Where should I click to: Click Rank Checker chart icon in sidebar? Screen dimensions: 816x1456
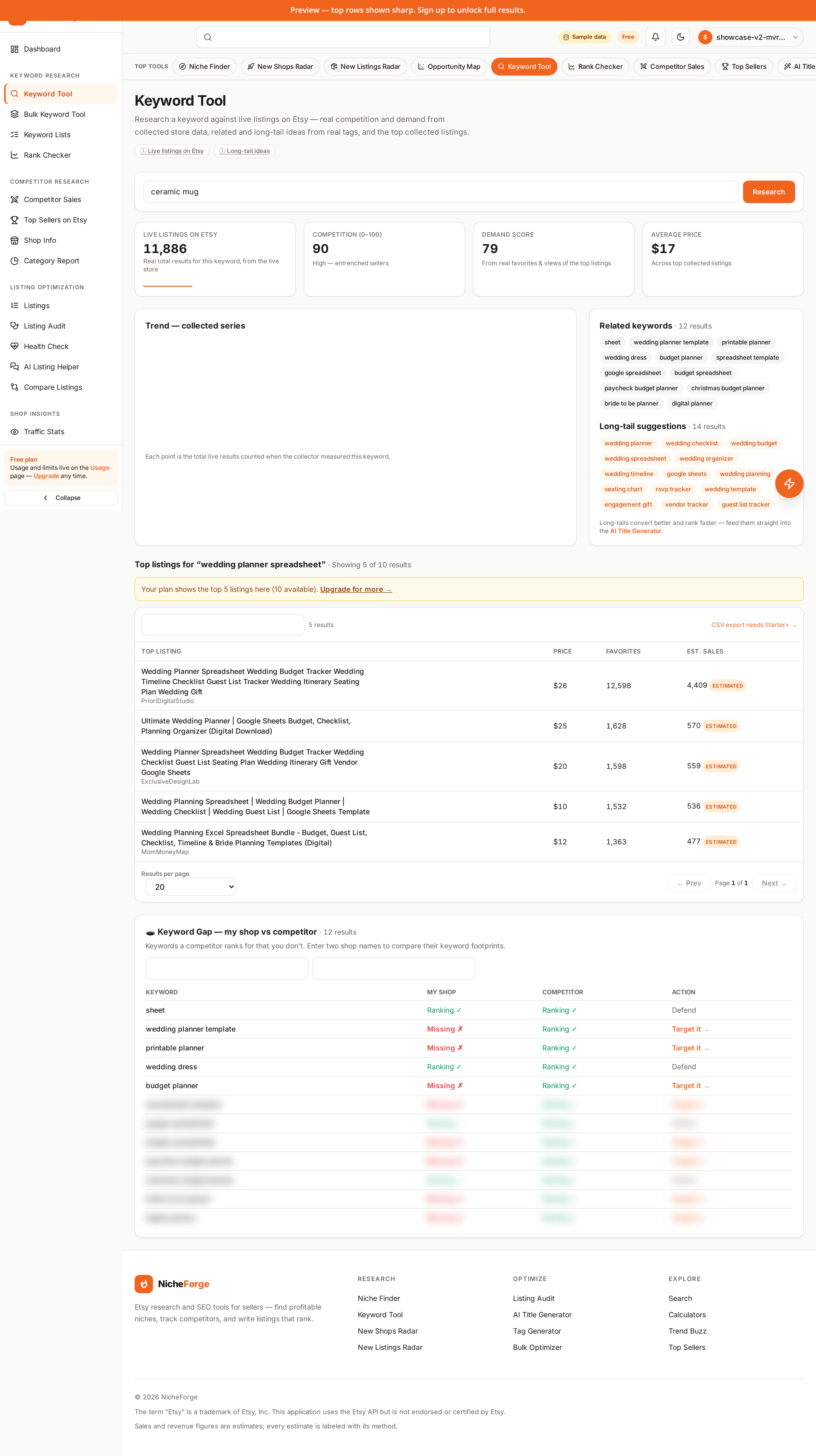[15, 155]
